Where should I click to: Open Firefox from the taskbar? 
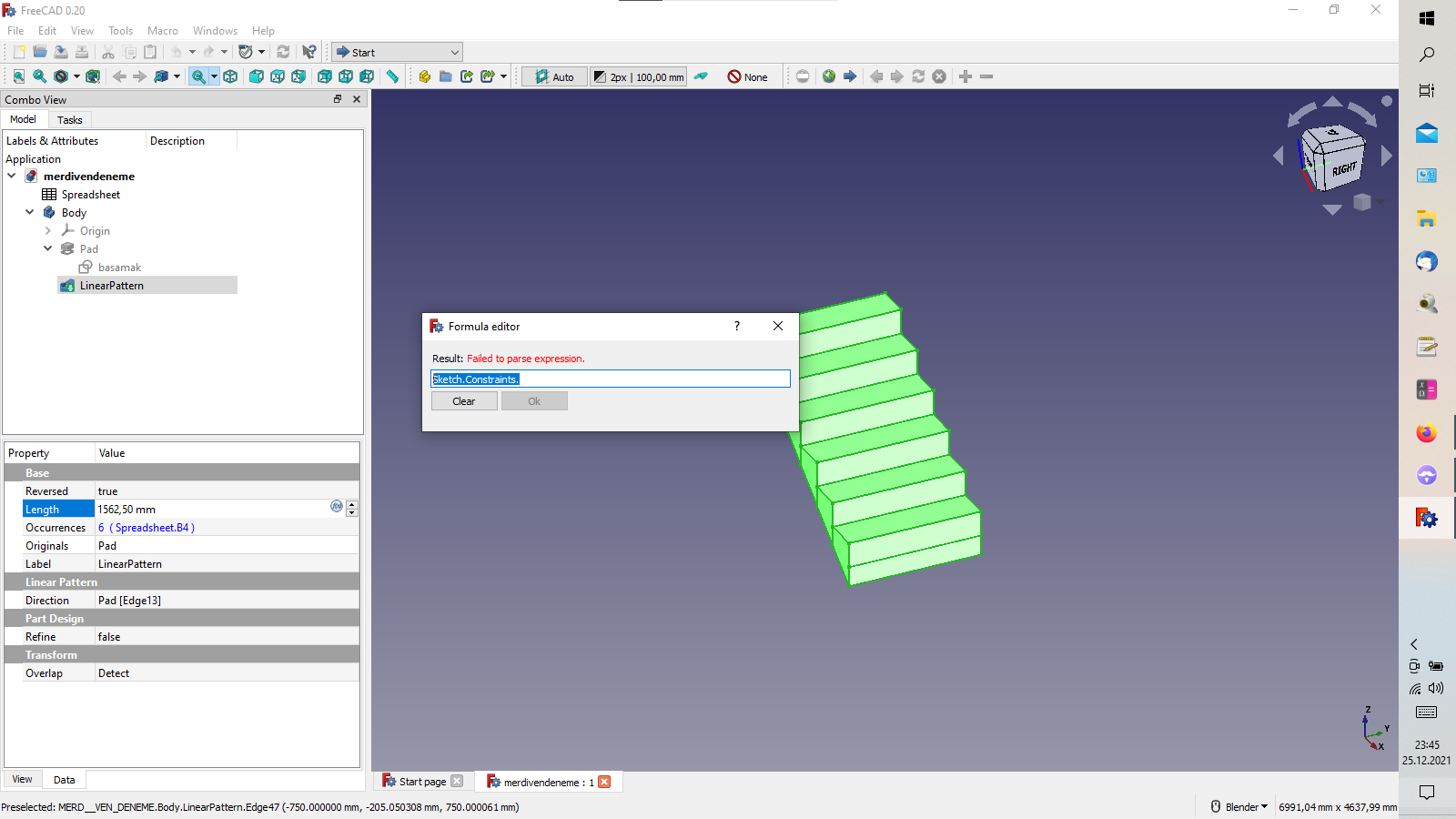coord(1426,433)
